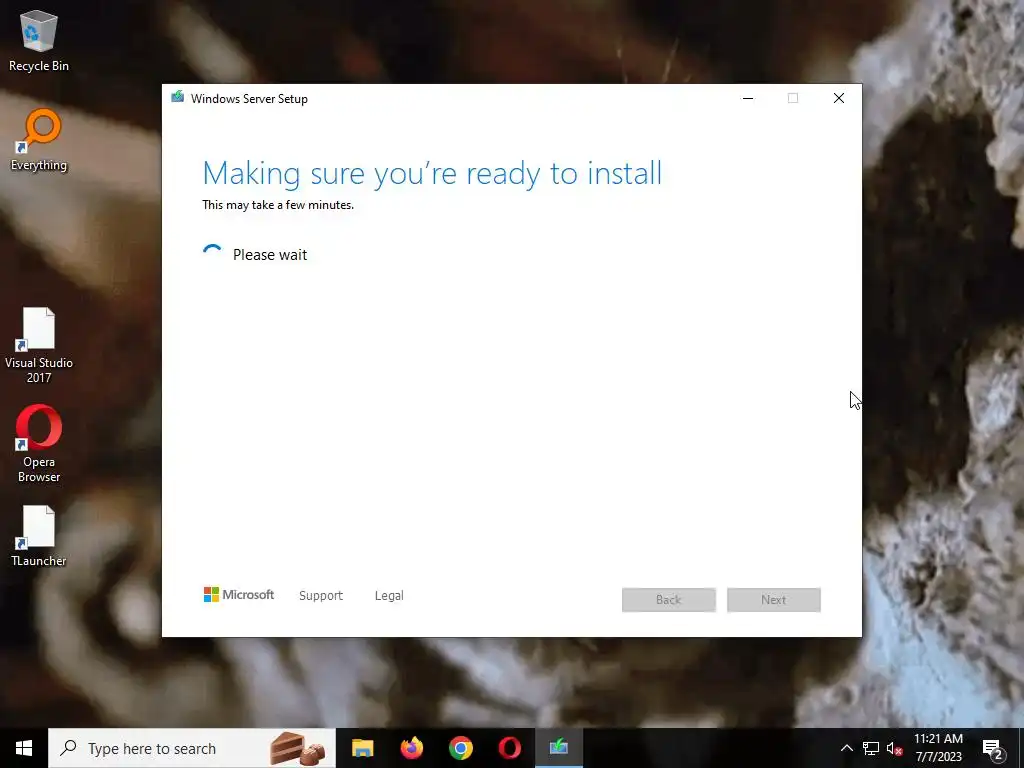Open the Recycle Bin desktop icon
The height and width of the screenshot is (768, 1024).
39,40
